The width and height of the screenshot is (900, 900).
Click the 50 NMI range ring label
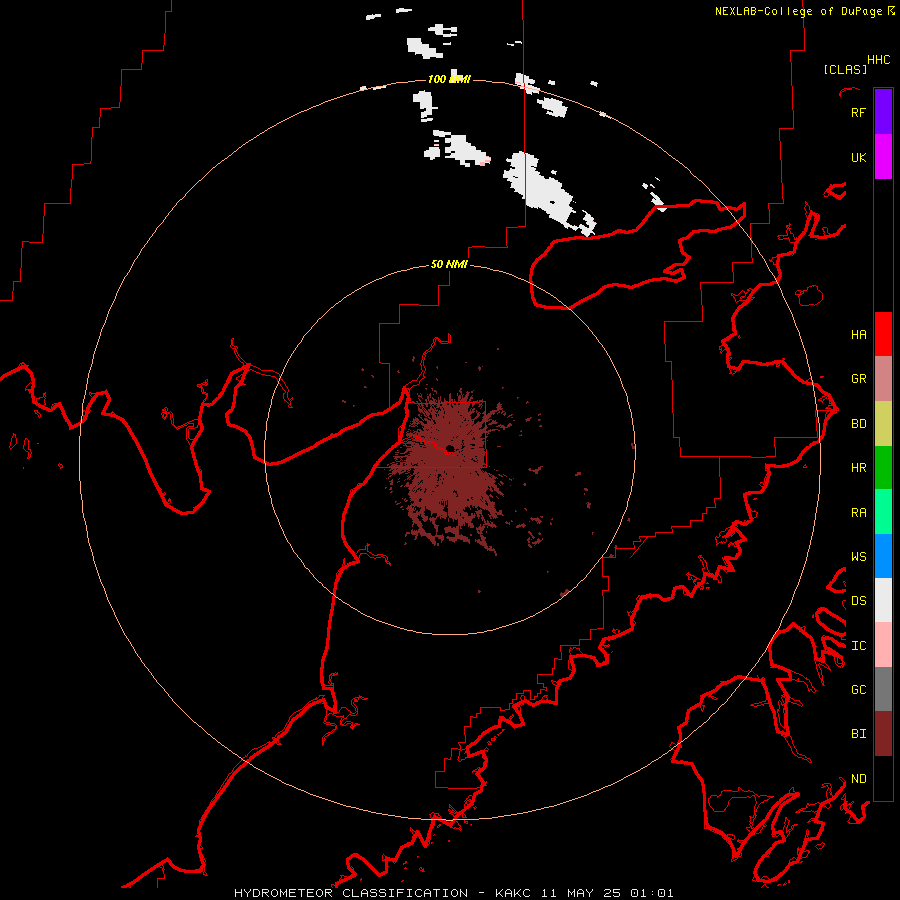coord(449,265)
